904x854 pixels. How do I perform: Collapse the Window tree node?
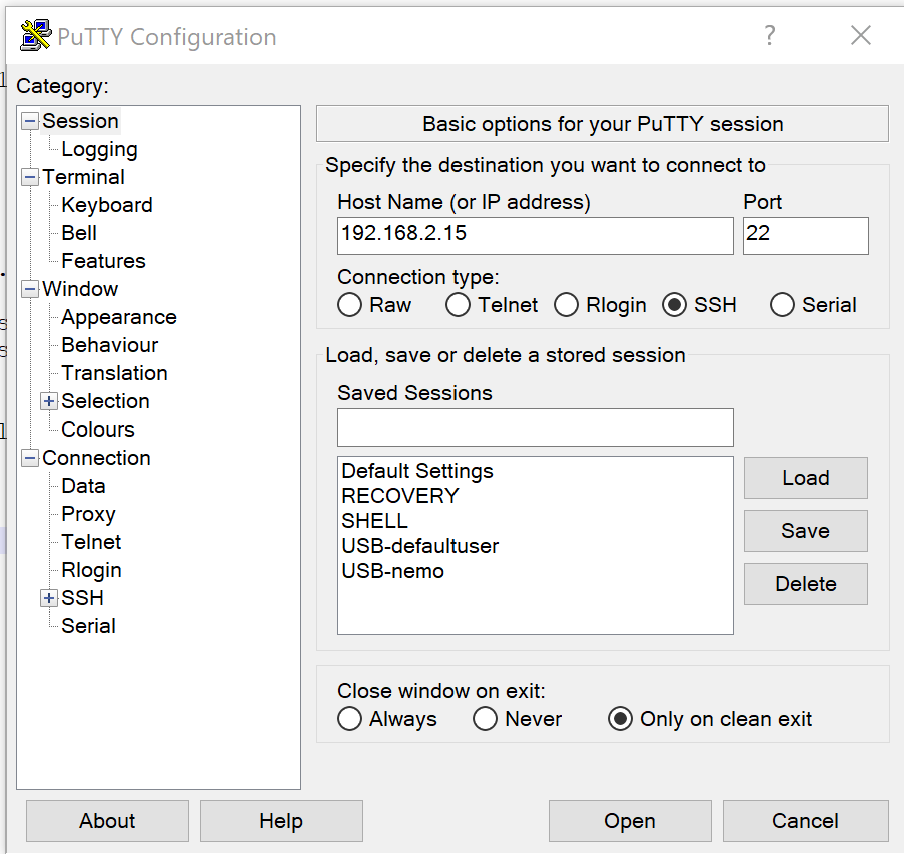(x=30, y=289)
